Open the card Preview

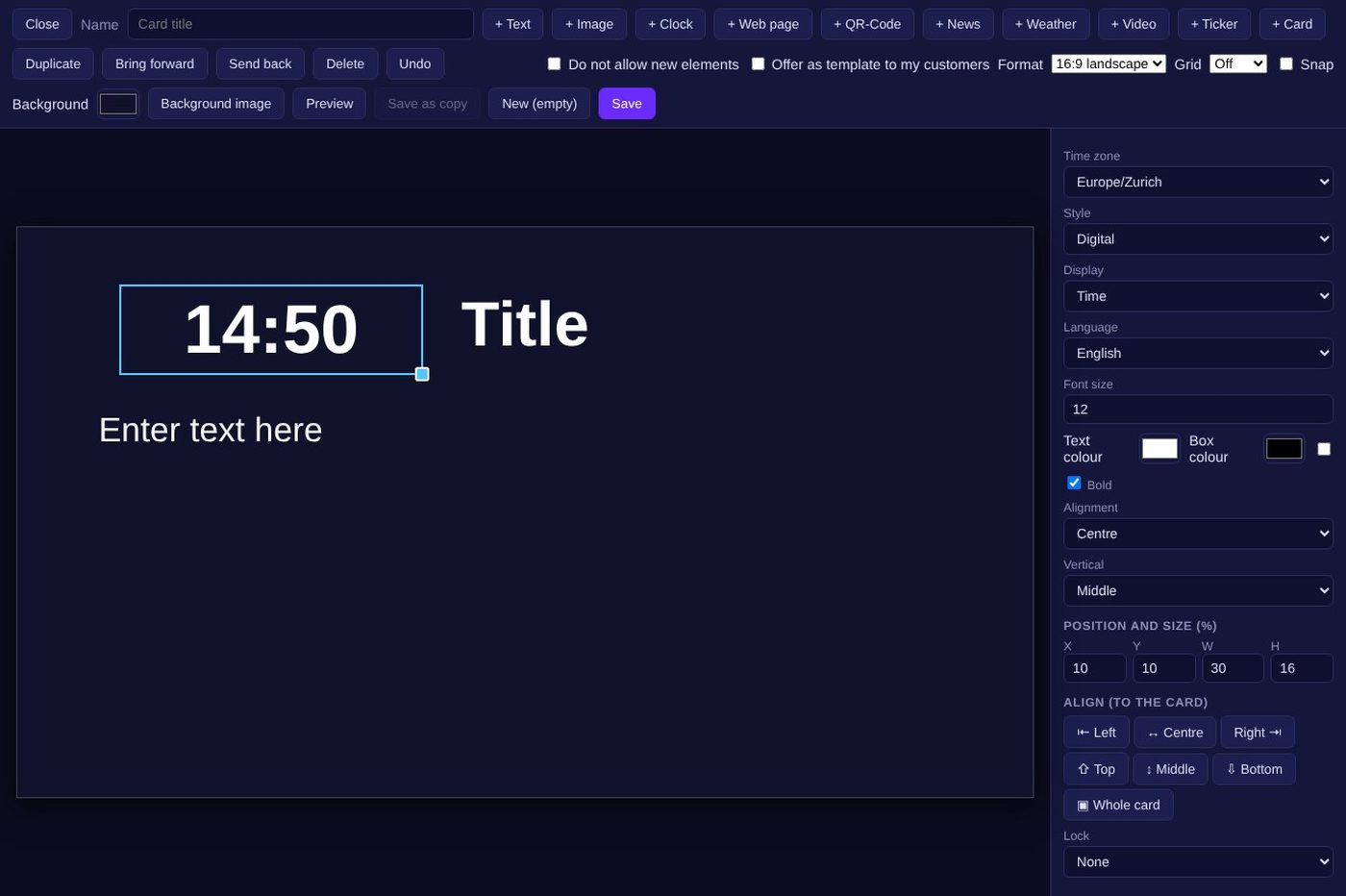(x=330, y=104)
